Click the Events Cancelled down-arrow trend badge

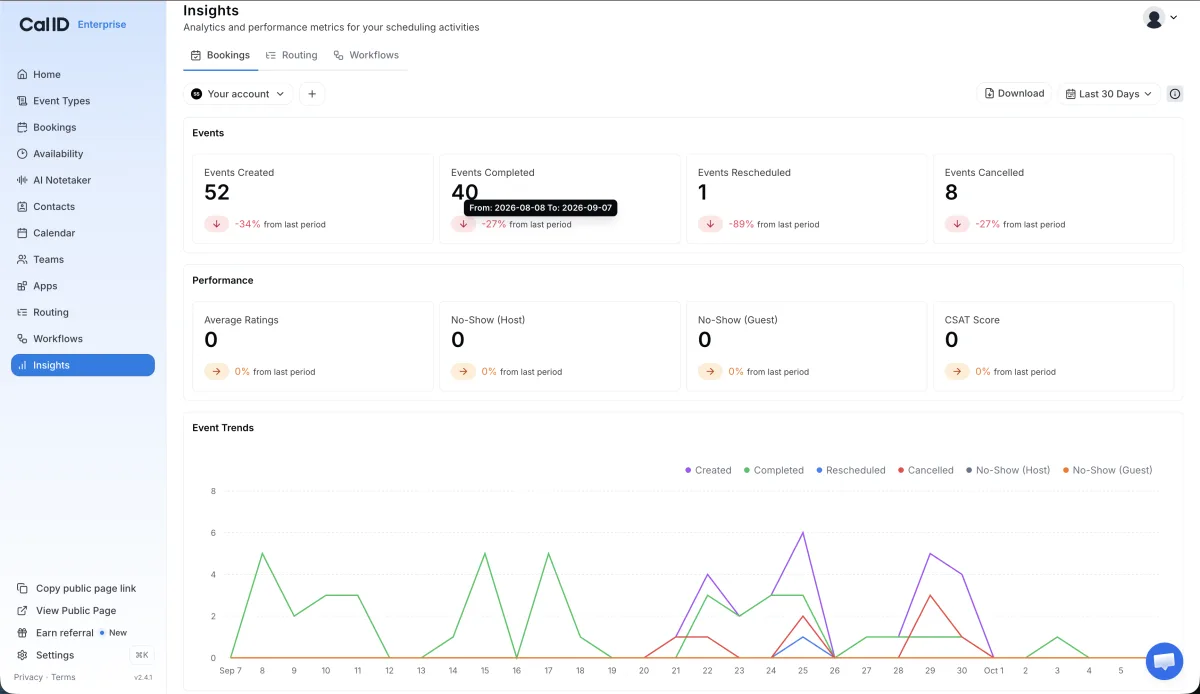[x=957, y=224]
